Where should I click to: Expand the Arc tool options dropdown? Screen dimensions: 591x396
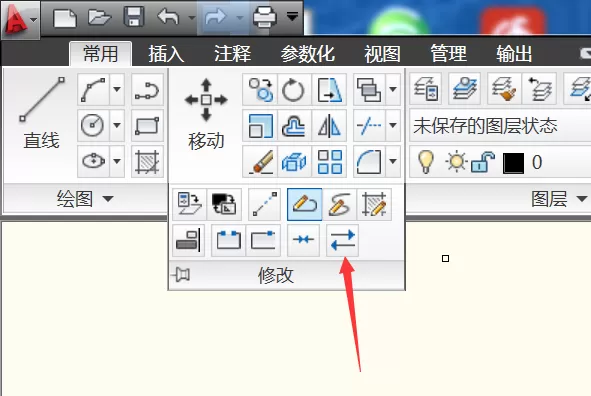[117, 90]
